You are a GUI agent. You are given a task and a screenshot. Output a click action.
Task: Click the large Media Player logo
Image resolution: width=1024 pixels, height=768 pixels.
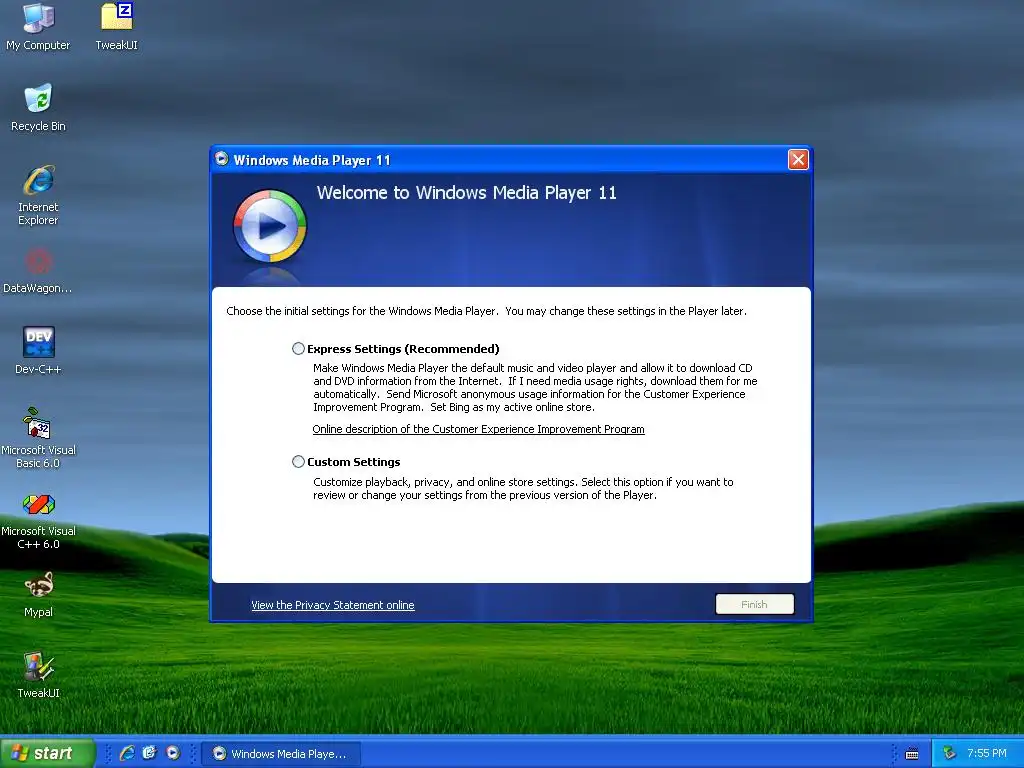pos(270,226)
